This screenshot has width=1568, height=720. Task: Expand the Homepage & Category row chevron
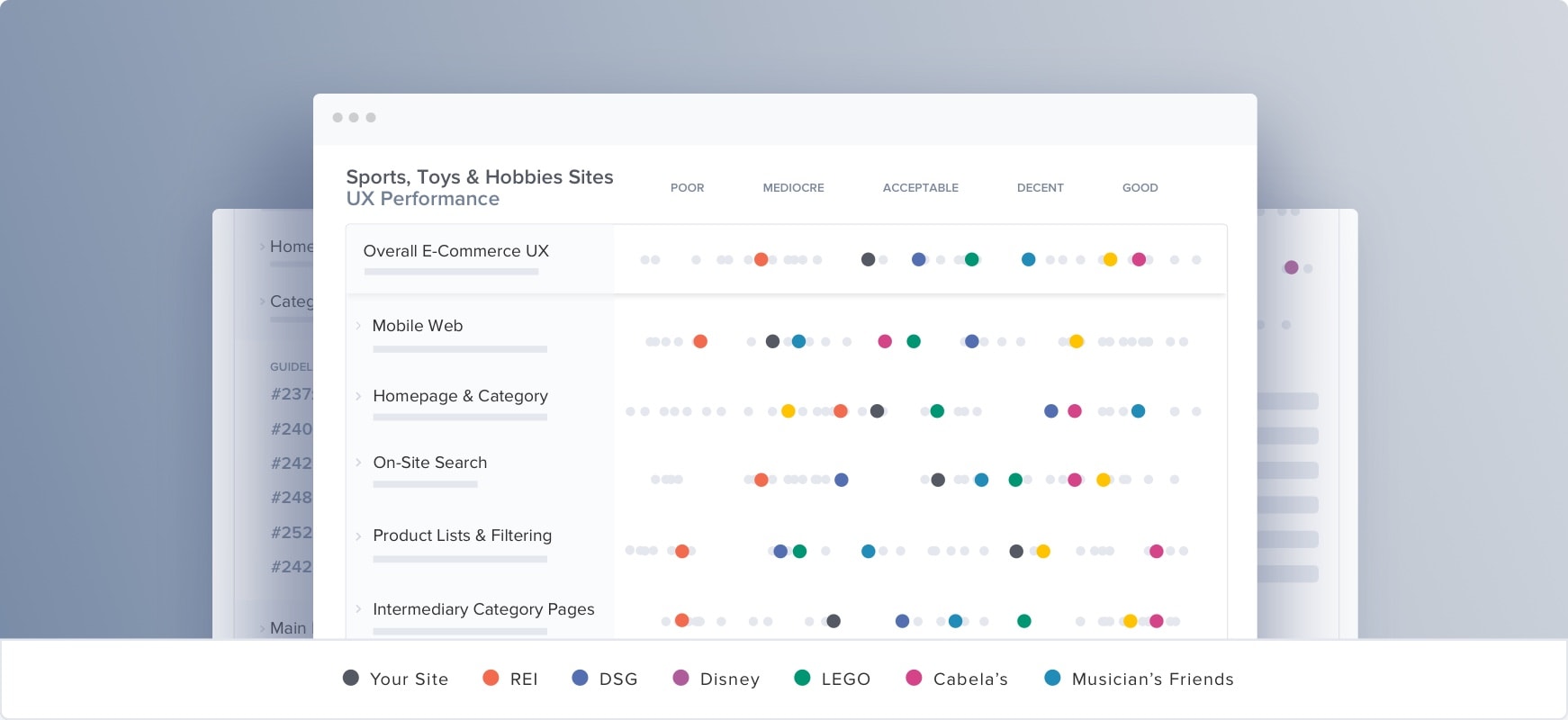358,396
